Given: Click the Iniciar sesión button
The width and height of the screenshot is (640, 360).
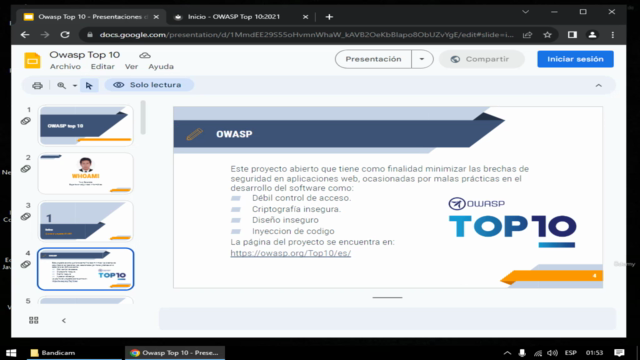Looking at the screenshot, I should (x=575, y=59).
